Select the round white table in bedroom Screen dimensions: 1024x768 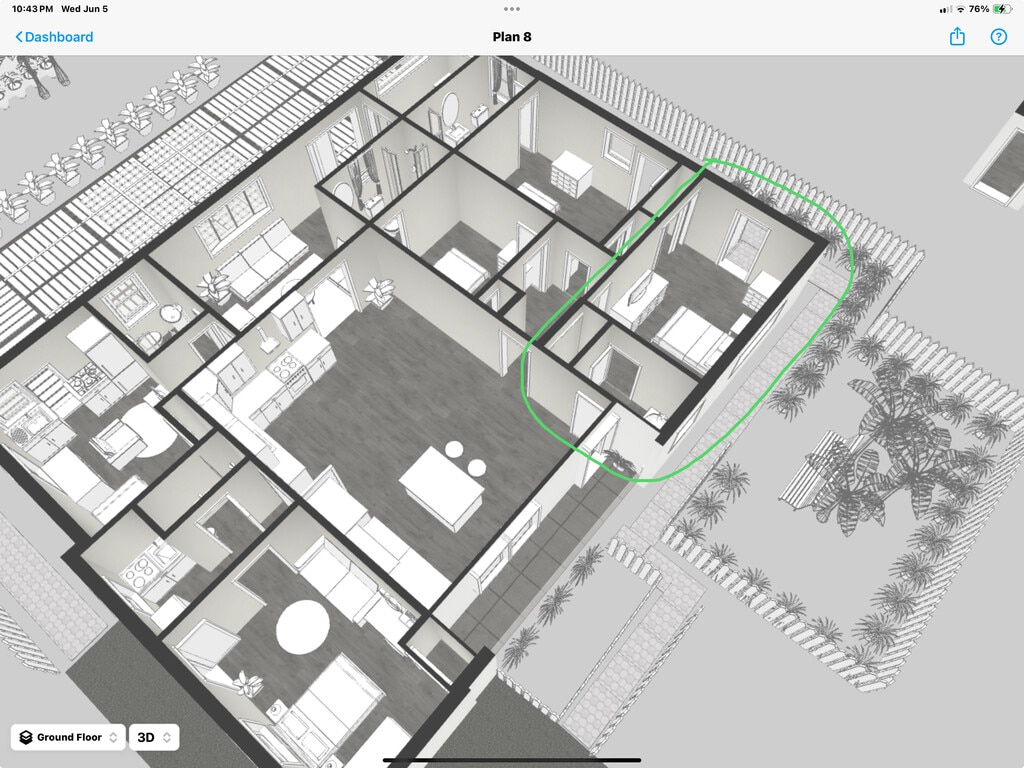[302, 627]
